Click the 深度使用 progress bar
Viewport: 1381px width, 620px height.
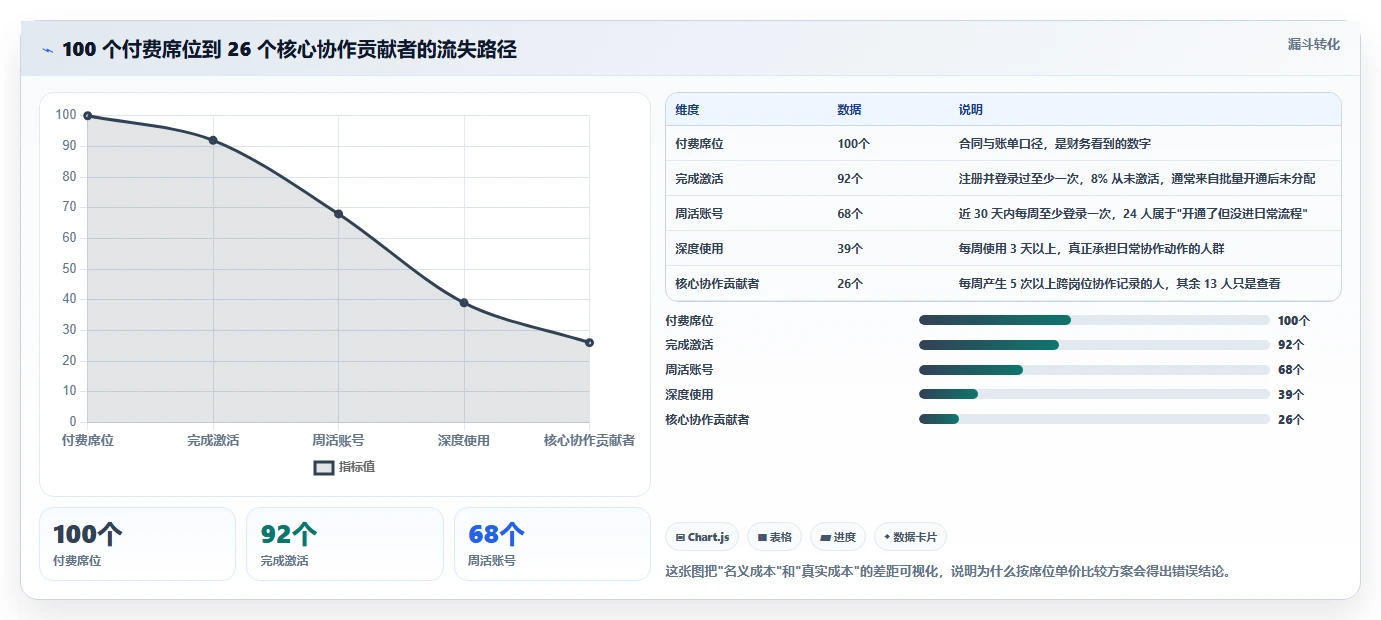tap(1094, 395)
